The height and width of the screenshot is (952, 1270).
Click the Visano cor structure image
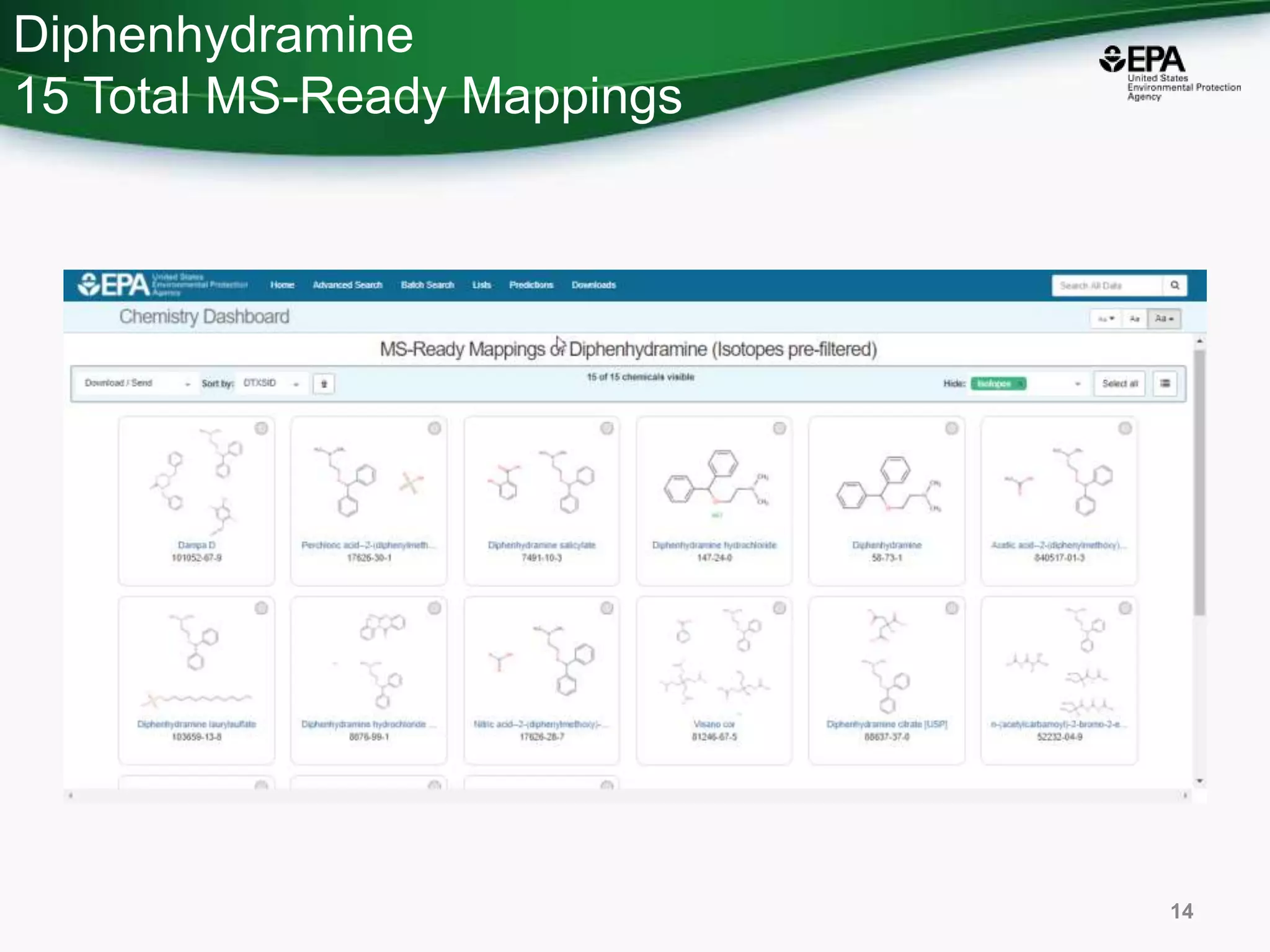tap(714, 661)
